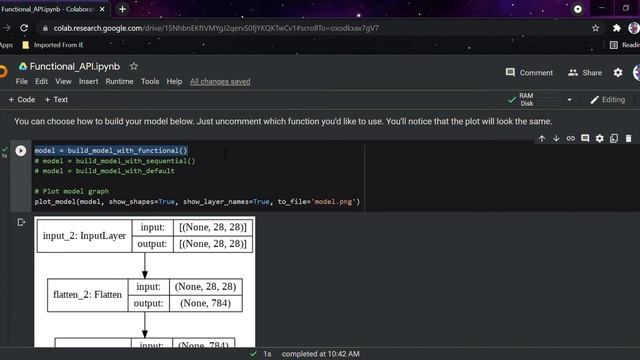Viewport: 640px width, 360px height.
Task: Select the Functional_API.ipynb notebook title
Action: pos(75,66)
